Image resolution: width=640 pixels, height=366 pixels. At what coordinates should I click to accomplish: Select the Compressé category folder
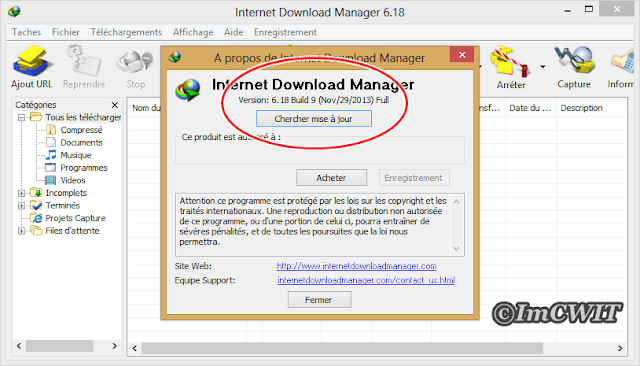coord(81,130)
